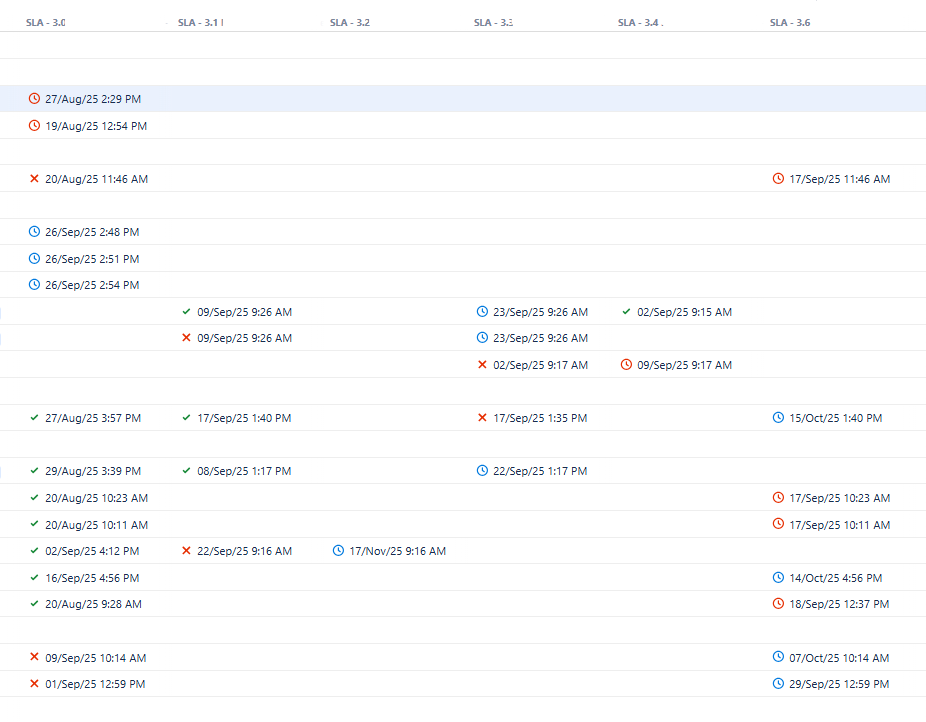
Task: Select the blue clock icon beside 26/Sep/25 2:48 PM
Action: [x=34, y=232]
